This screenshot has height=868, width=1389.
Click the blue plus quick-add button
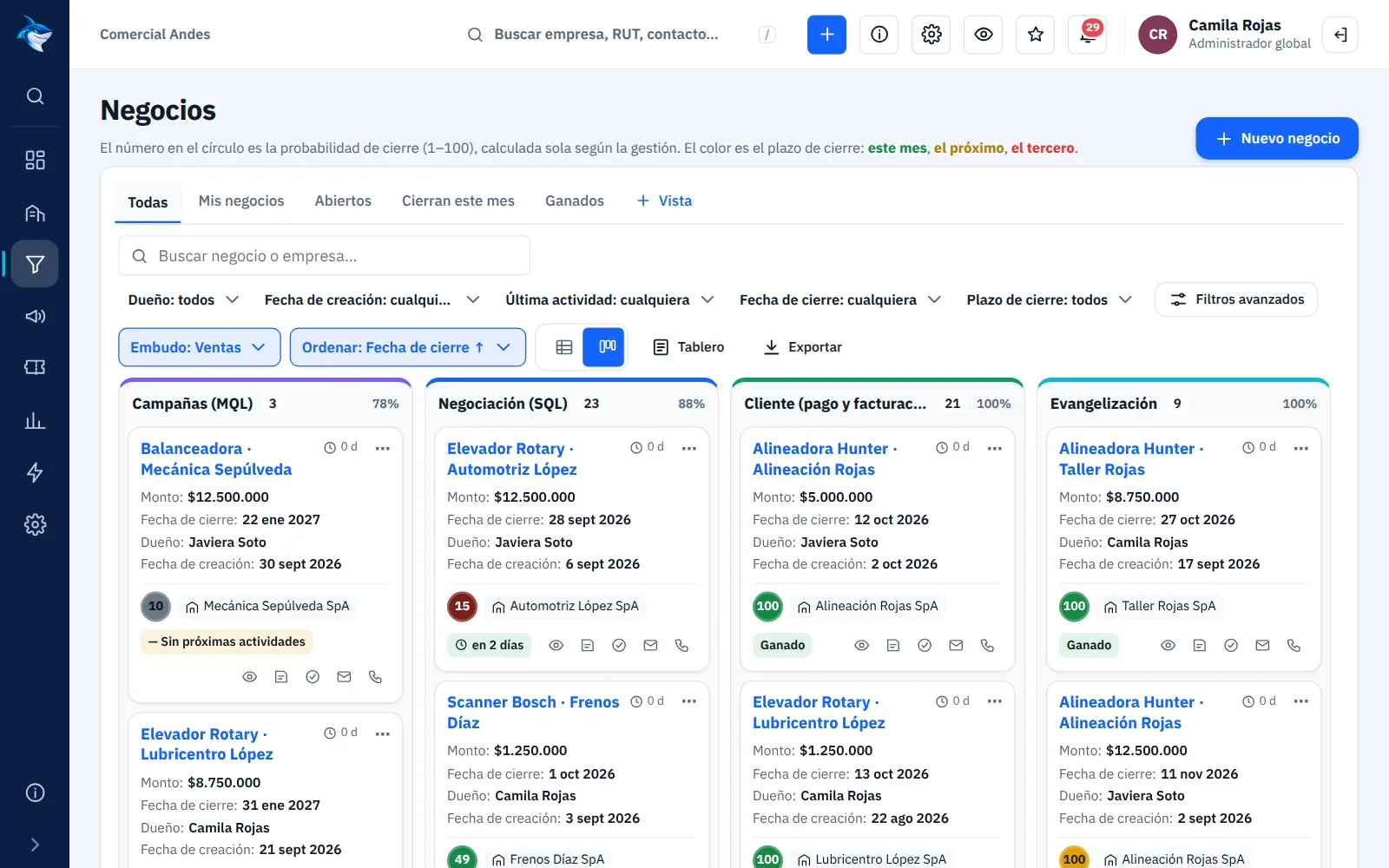826,35
